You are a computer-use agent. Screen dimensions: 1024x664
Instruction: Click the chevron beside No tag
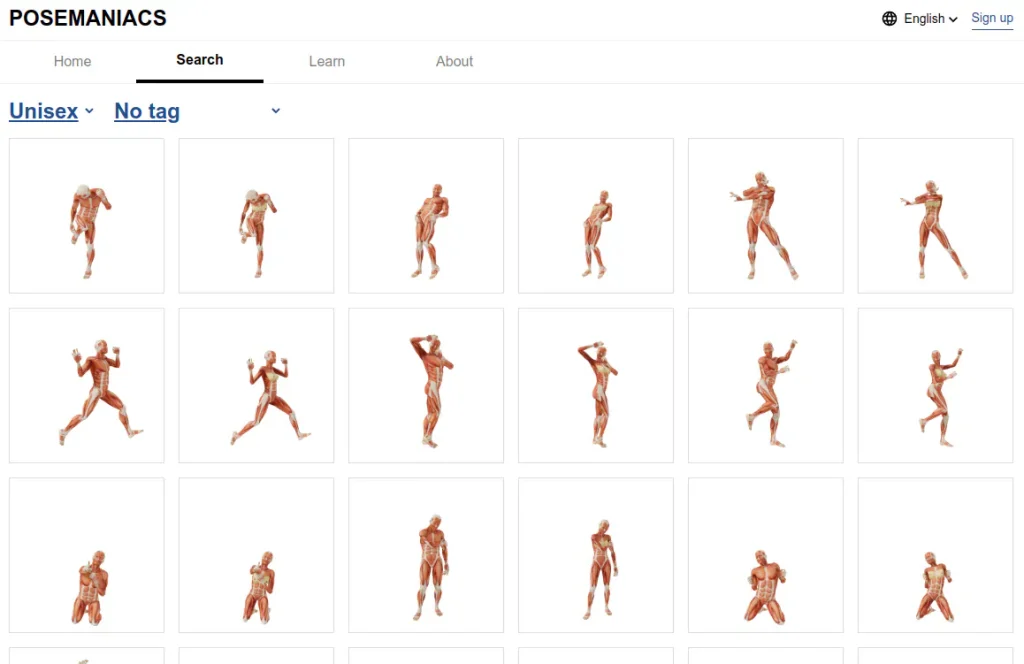coord(276,111)
